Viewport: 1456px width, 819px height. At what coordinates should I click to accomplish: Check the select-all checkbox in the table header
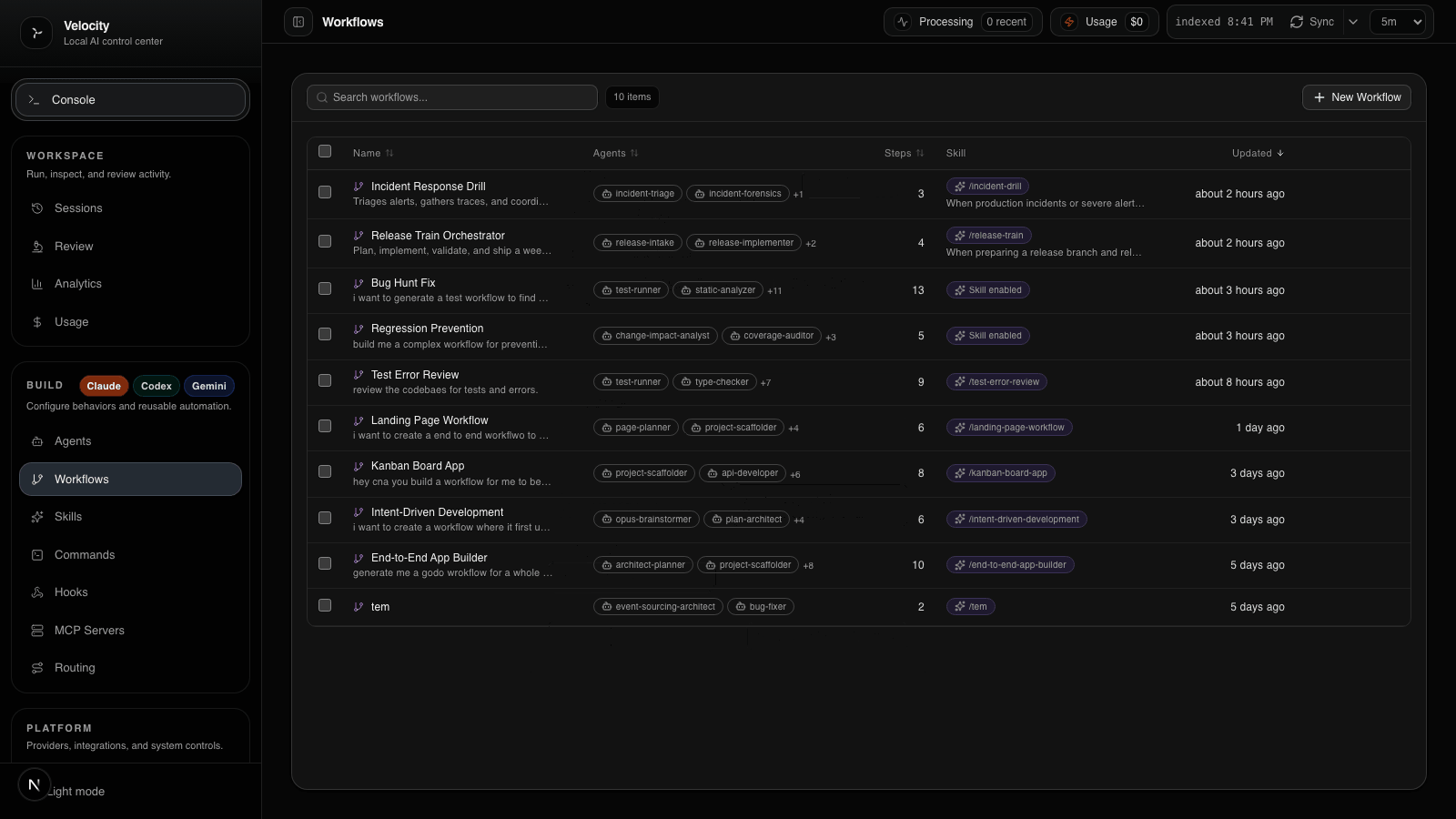pos(325,152)
